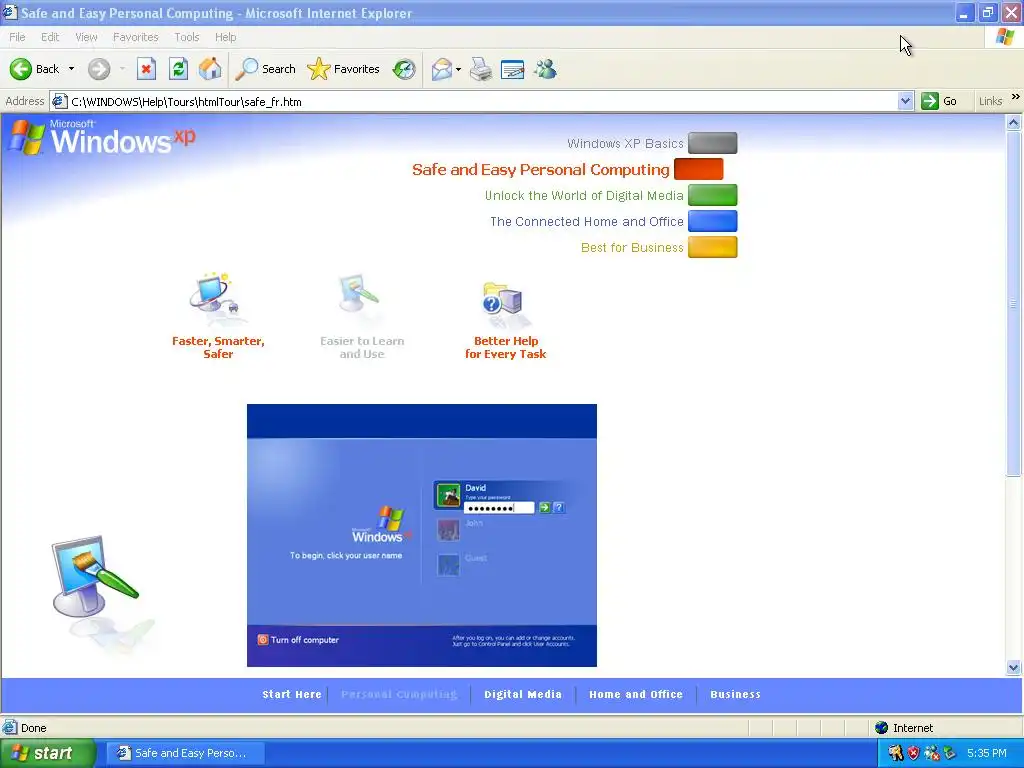The width and height of the screenshot is (1024, 768).
Task: Click the yellow Best for Business swatch
Action: click(712, 248)
